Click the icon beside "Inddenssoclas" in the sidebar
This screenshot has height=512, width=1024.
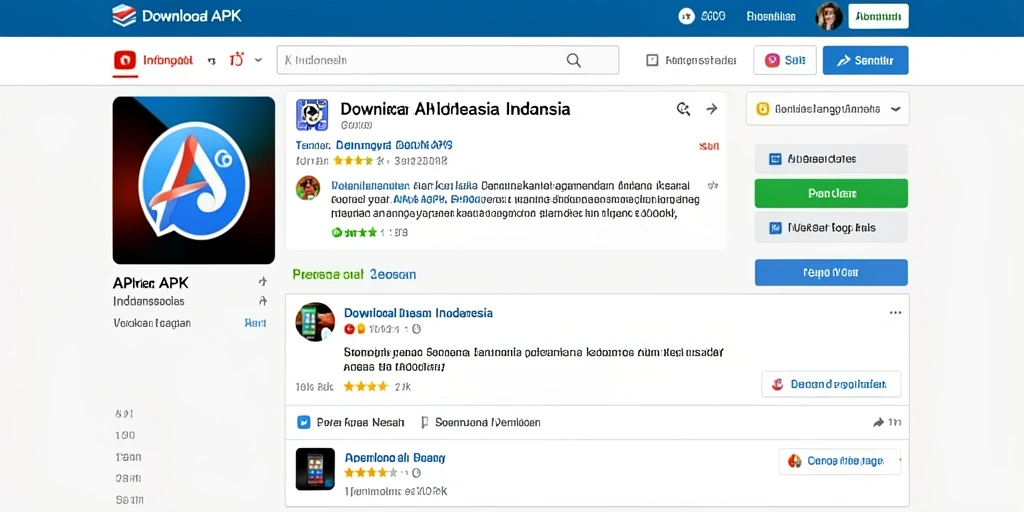pos(263,301)
